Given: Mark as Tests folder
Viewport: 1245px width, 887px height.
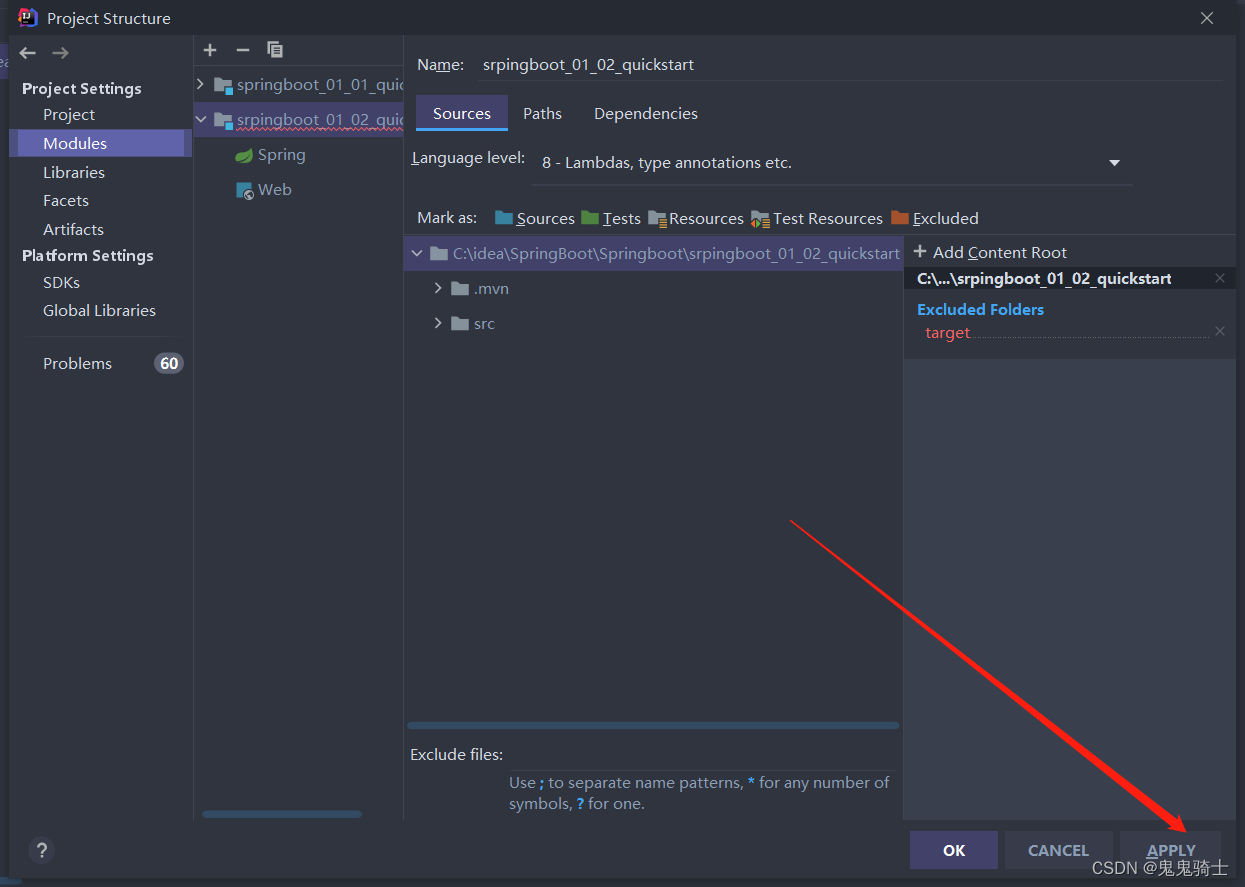Looking at the screenshot, I should pyautogui.click(x=611, y=218).
